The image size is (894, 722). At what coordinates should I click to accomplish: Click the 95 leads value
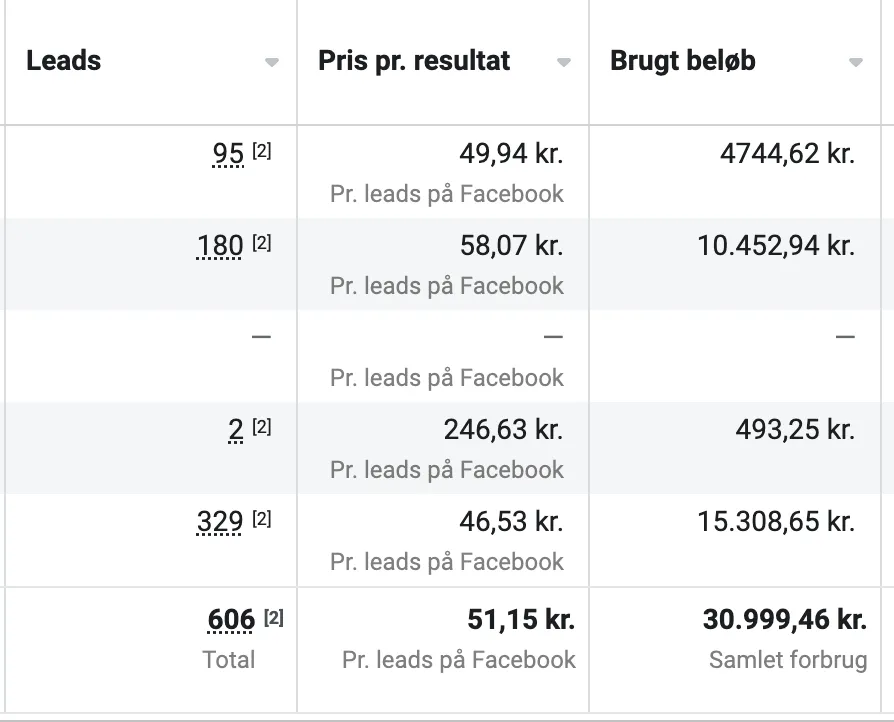pos(228,154)
